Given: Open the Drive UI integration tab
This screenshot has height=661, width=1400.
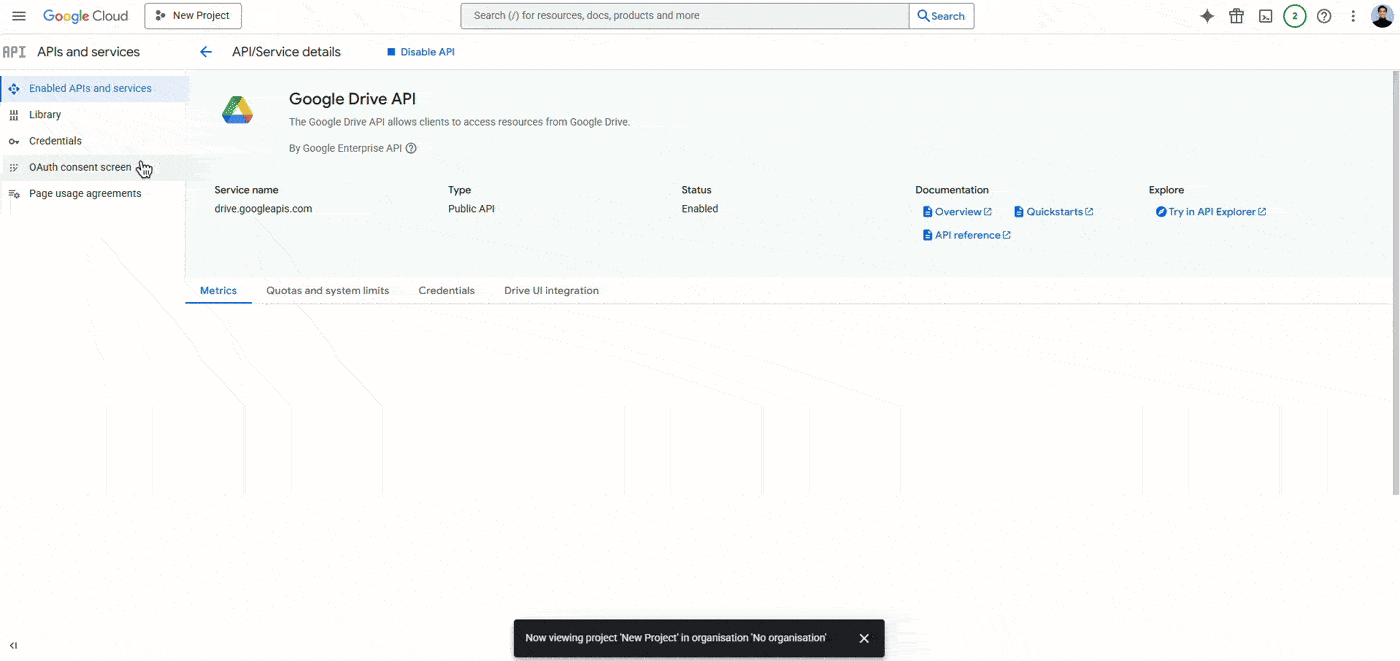Looking at the screenshot, I should (x=551, y=290).
